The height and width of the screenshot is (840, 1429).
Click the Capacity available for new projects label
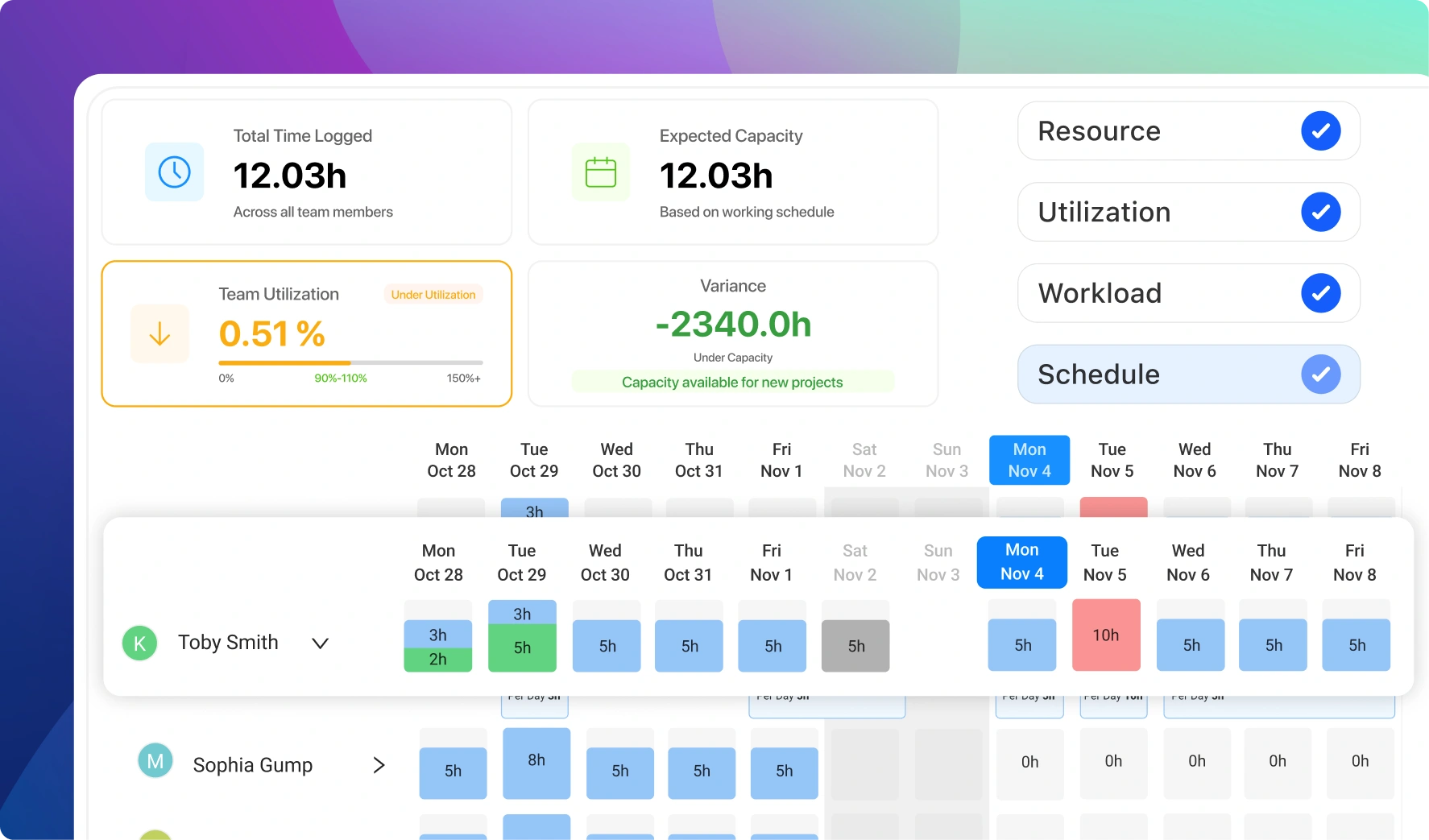tap(731, 382)
